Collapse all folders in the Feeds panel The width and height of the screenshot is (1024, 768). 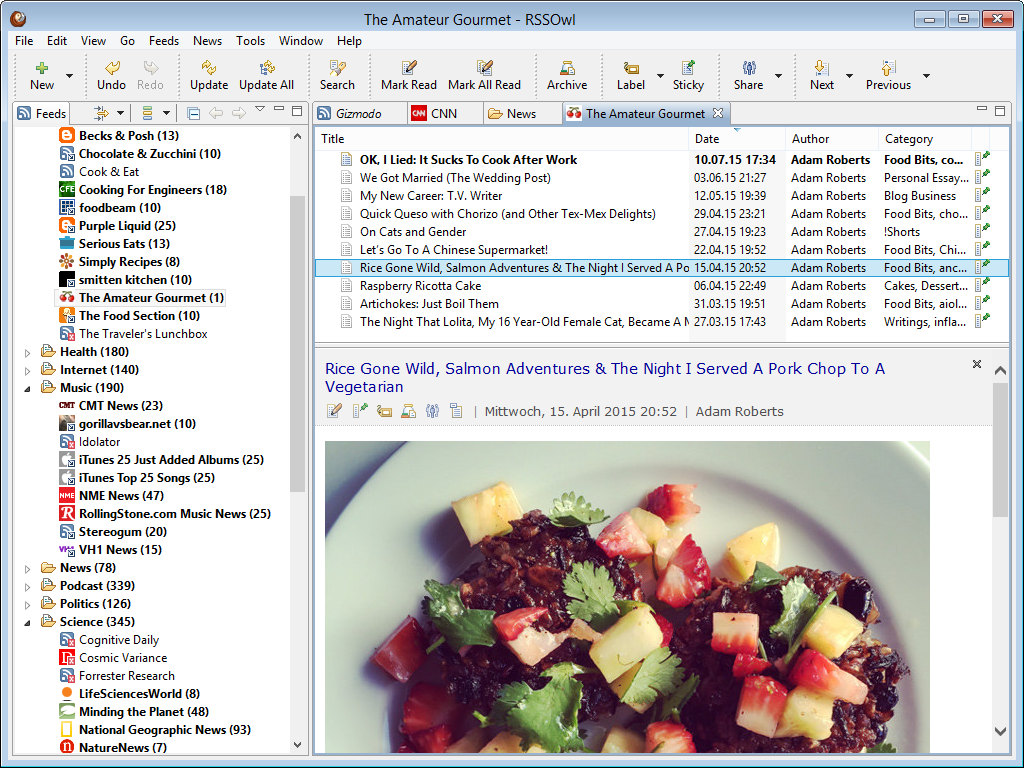(x=194, y=113)
